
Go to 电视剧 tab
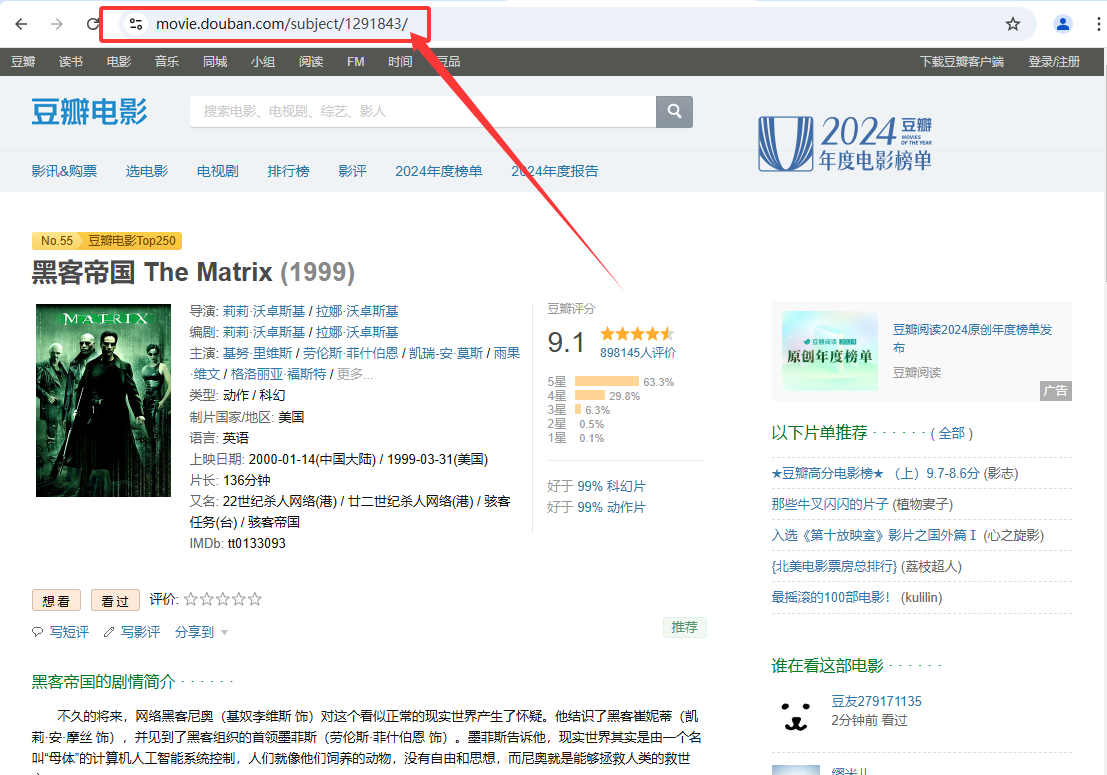pos(217,171)
